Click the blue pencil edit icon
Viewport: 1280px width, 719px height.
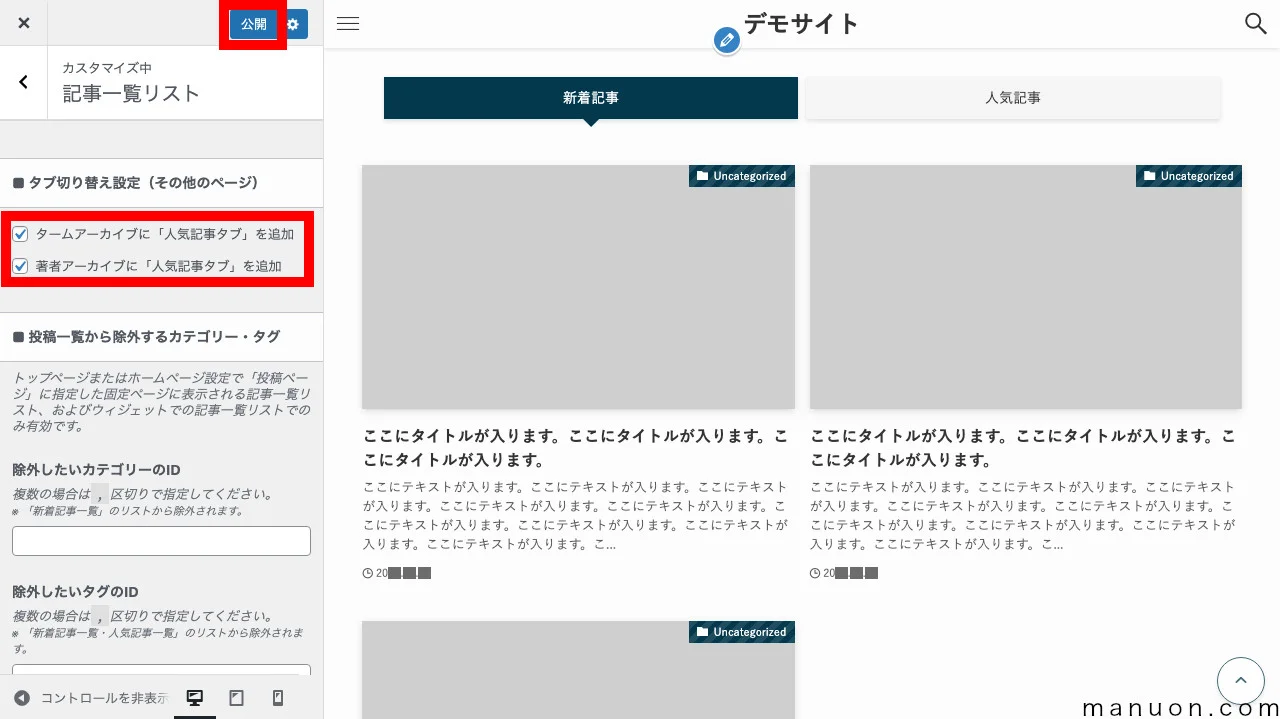(727, 40)
